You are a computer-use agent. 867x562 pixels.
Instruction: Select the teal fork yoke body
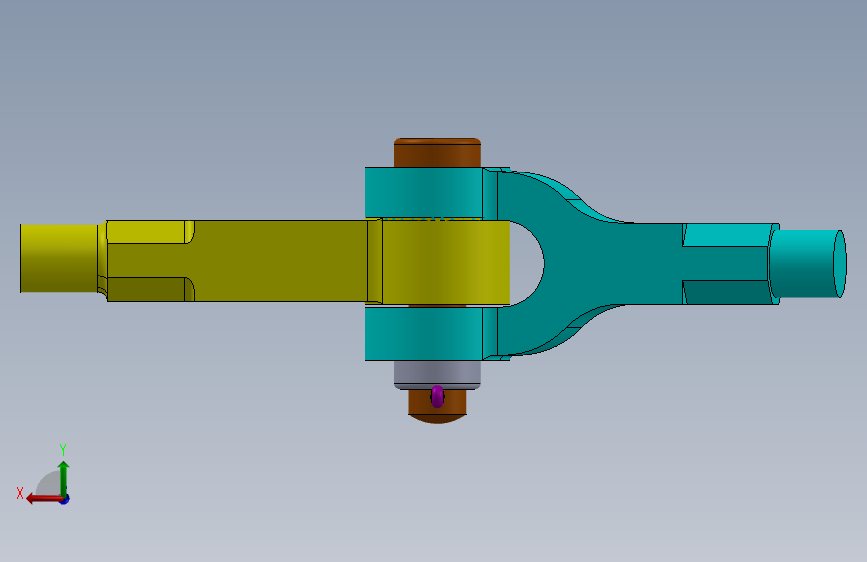[x=608, y=263]
